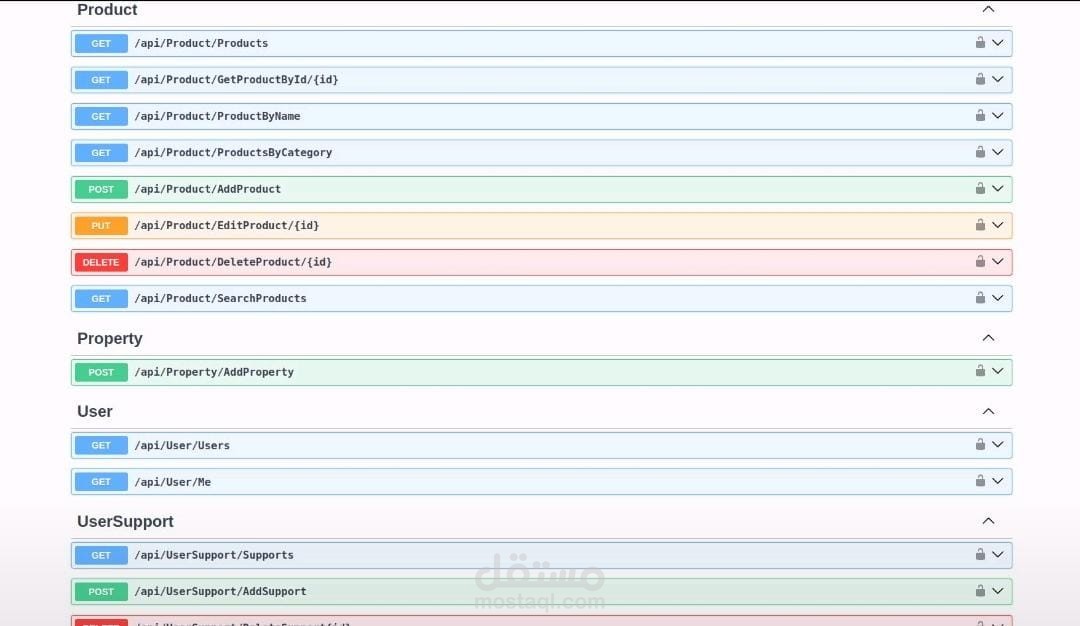The image size is (1080, 626).
Task: Expand the /api/User/Users endpoint chevron
Action: tap(997, 445)
